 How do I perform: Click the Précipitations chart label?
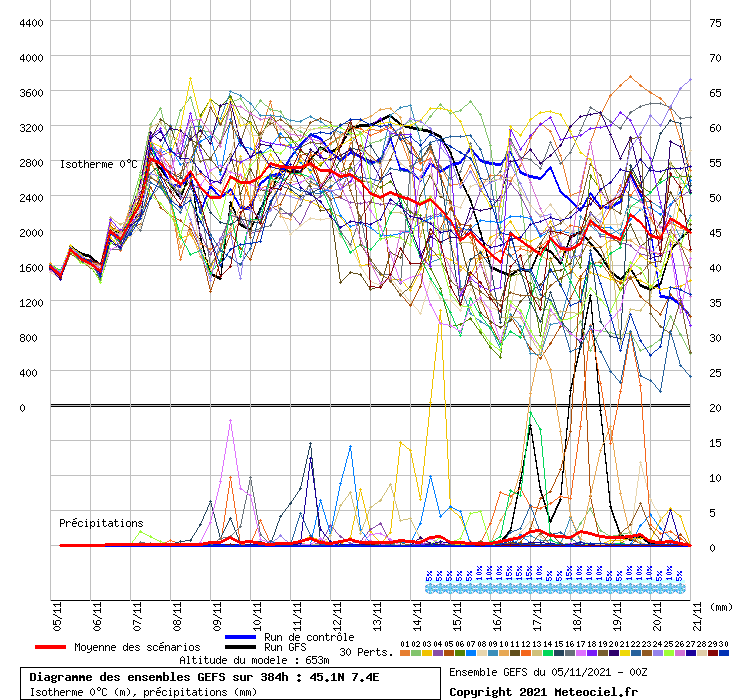click(x=100, y=523)
